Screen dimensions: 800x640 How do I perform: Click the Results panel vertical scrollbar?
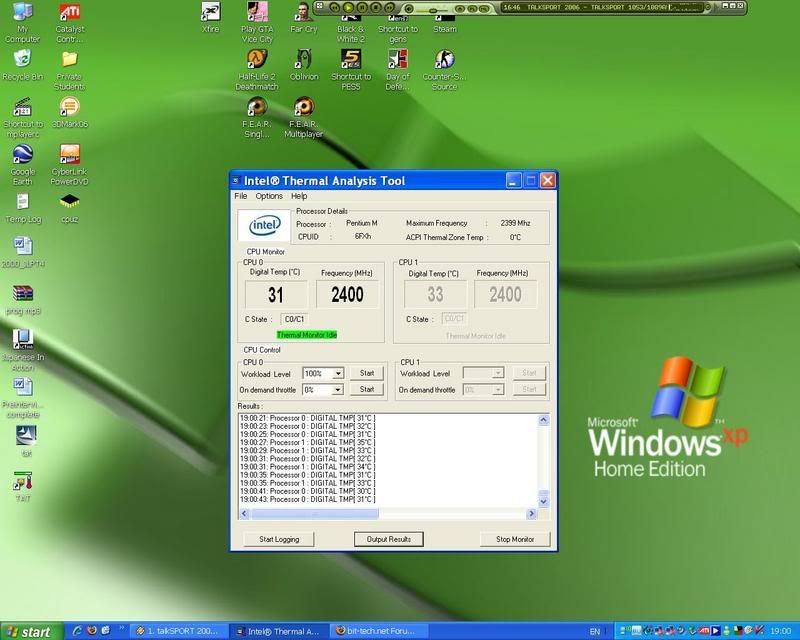[x=544, y=460]
